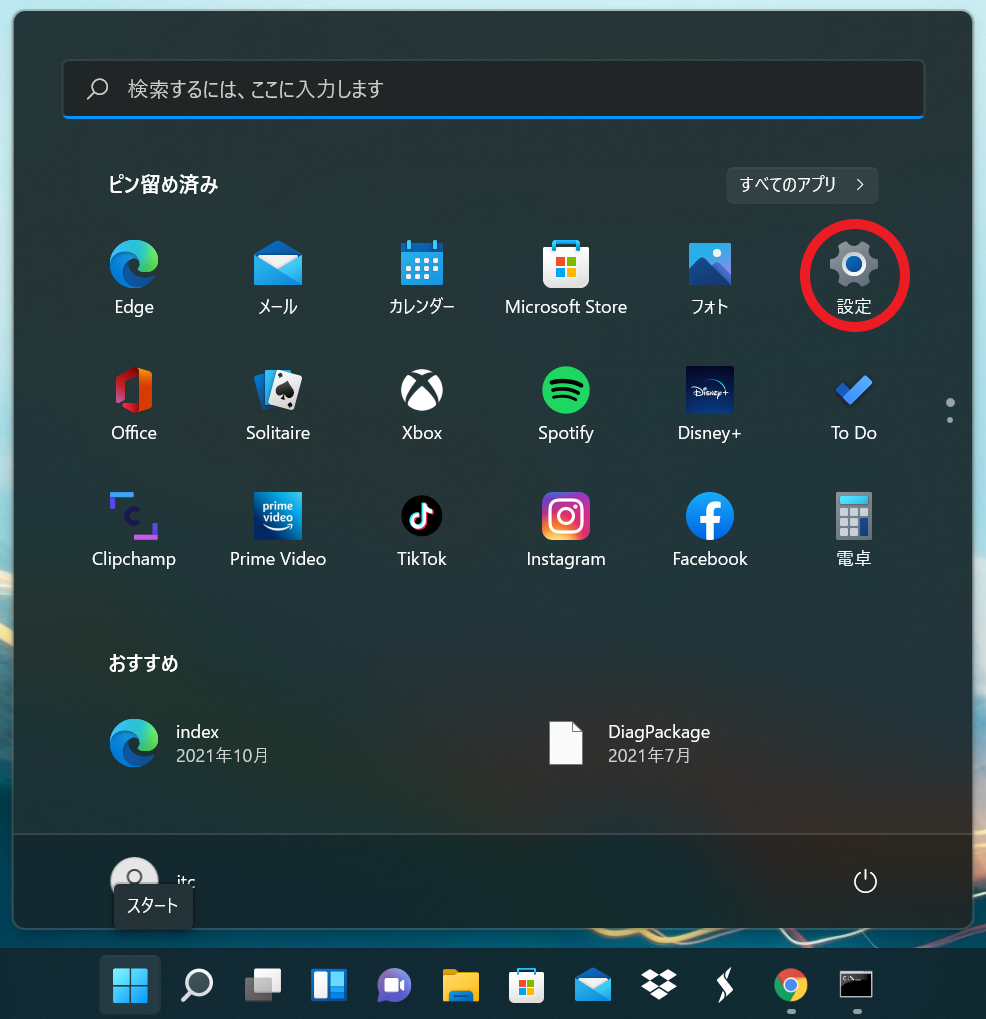Open the Disney+ app
986x1019 pixels.
[x=710, y=403]
